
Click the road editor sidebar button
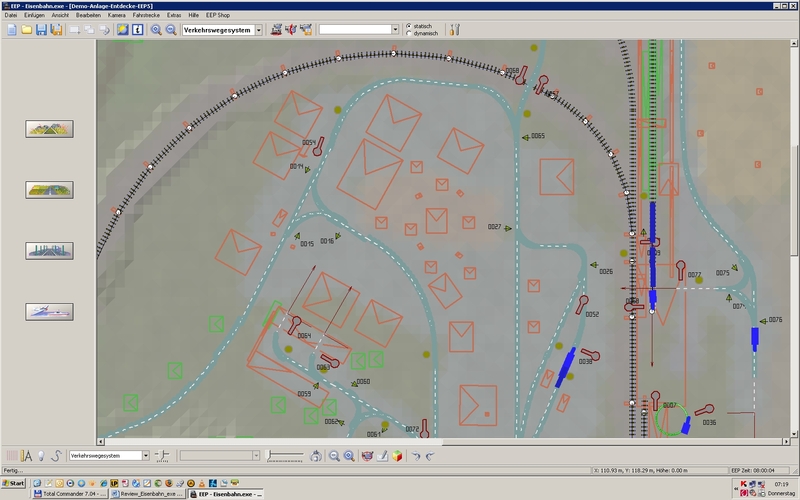click(49, 190)
